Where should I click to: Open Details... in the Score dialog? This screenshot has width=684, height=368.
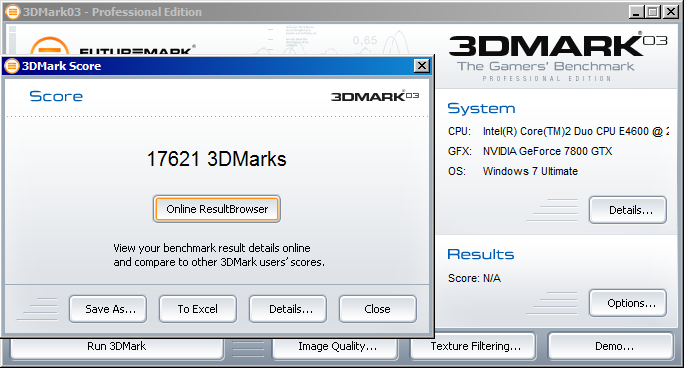288,309
